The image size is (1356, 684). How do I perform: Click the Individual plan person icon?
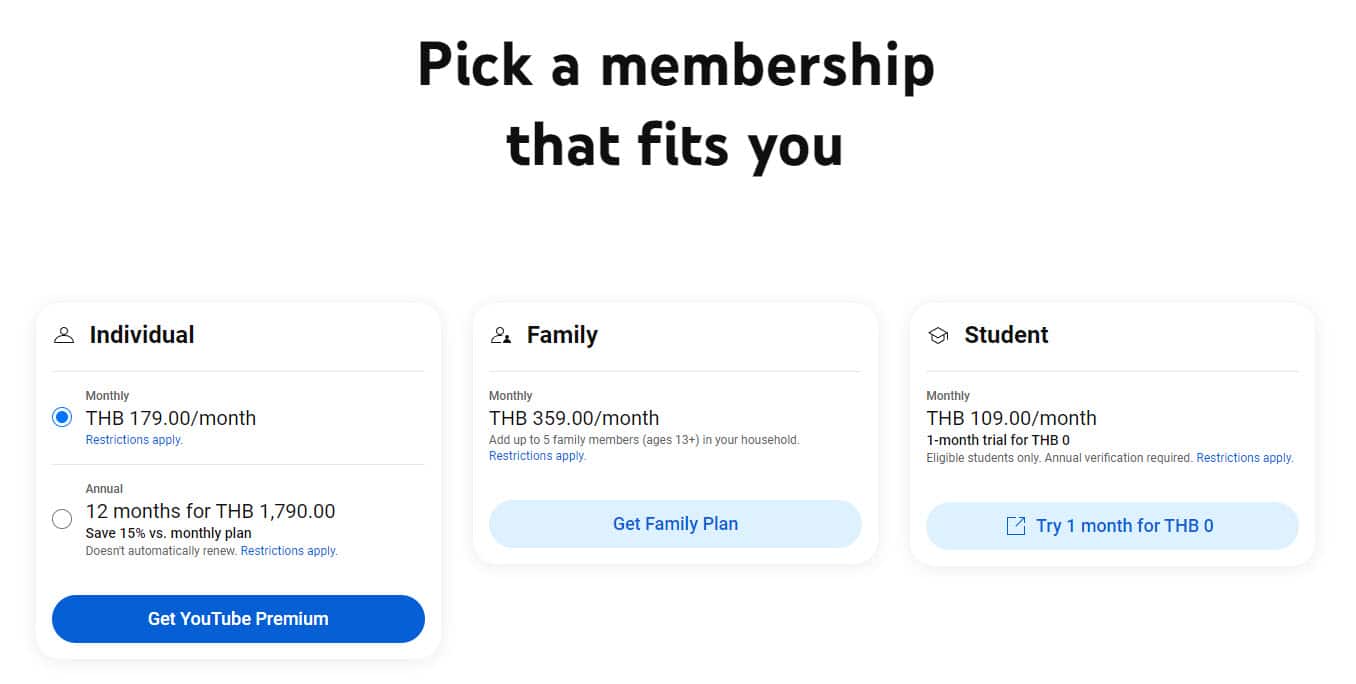click(64, 335)
